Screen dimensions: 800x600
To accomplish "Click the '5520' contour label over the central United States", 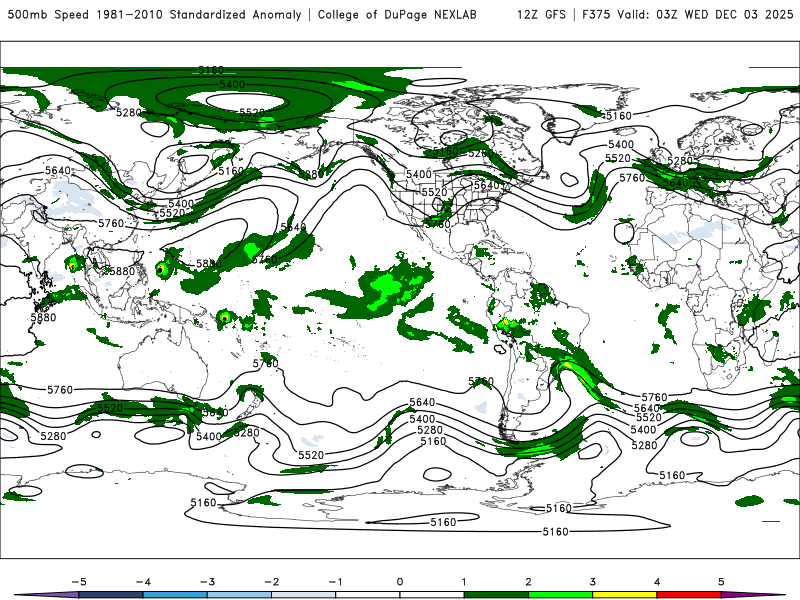I will tap(434, 192).
